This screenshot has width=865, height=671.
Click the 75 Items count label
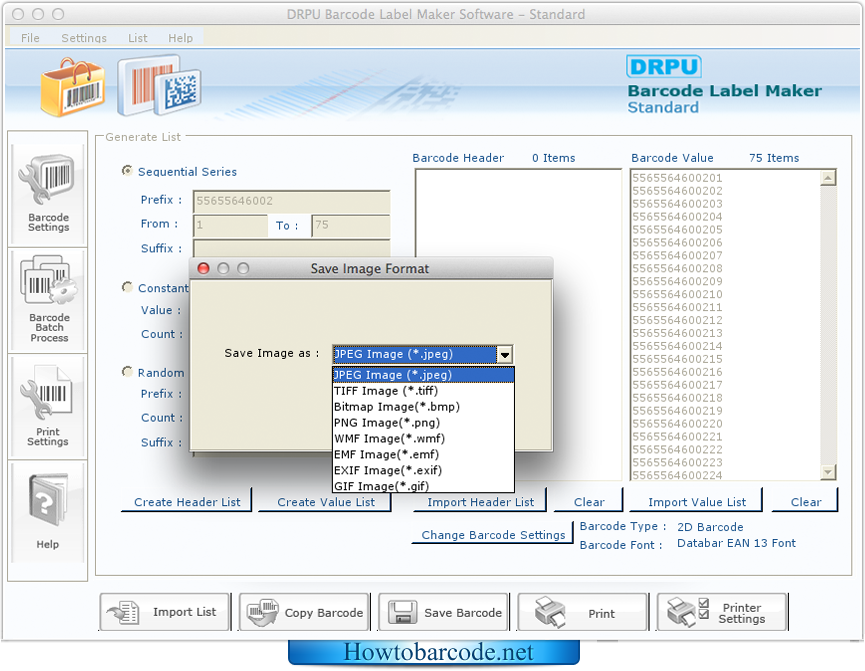774,158
